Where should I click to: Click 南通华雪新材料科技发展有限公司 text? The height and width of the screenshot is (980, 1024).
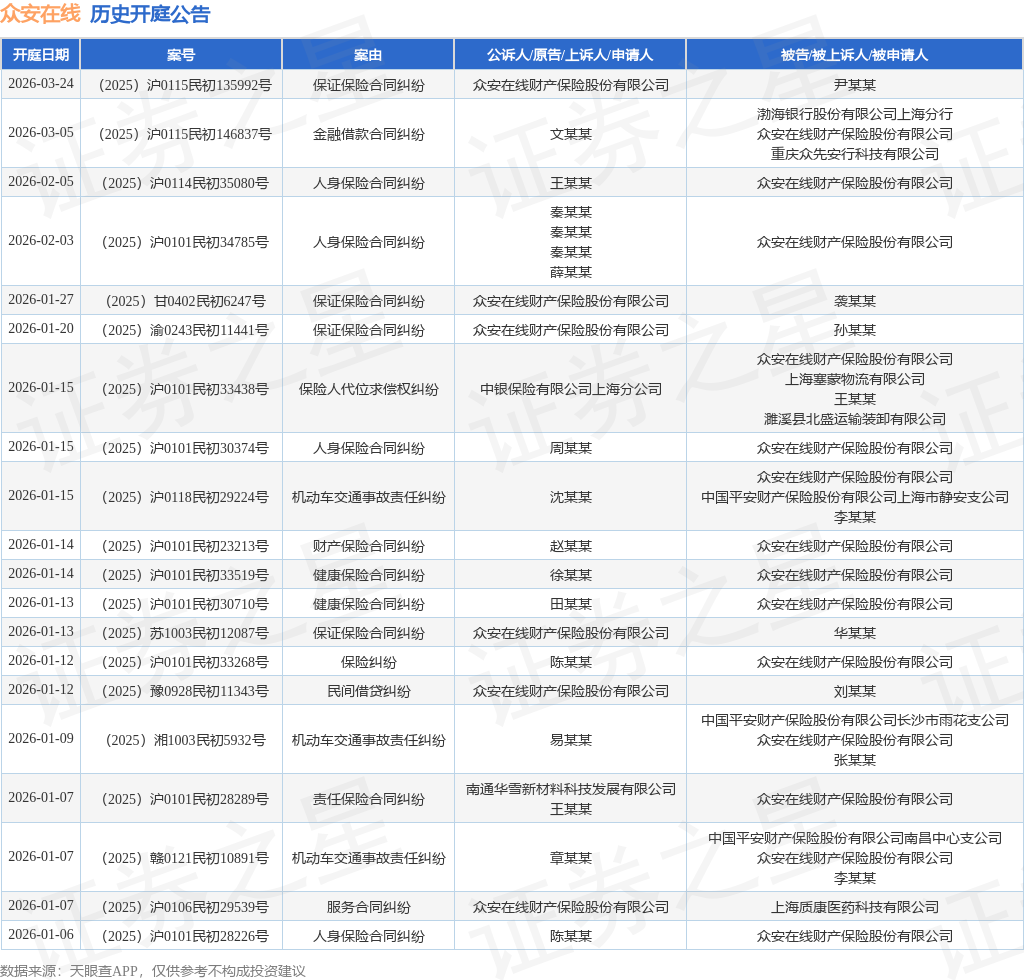570,789
